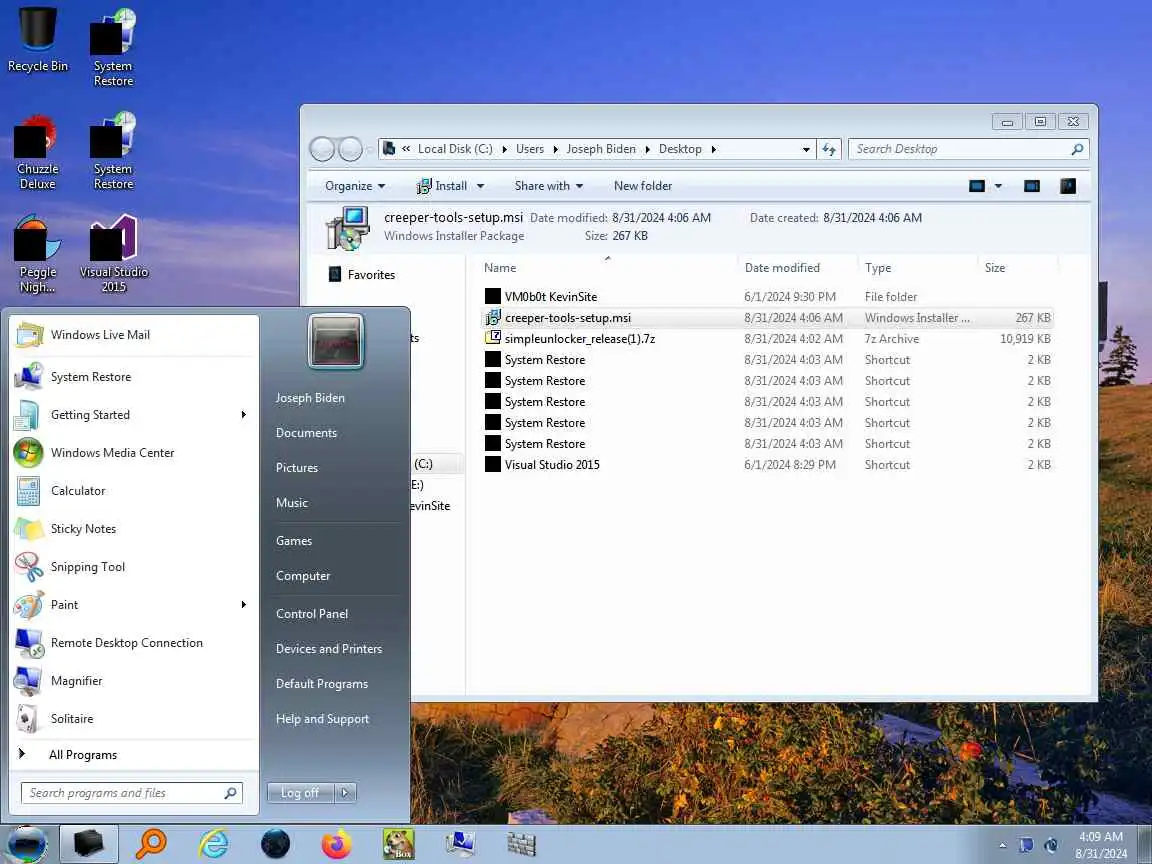Click the Explorer back navigation button
This screenshot has width=1152, height=864.
[323, 149]
